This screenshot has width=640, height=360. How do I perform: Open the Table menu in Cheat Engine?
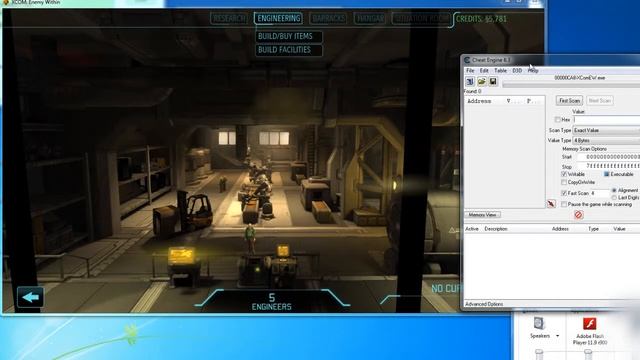pyautogui.click(x=500, y=71)
